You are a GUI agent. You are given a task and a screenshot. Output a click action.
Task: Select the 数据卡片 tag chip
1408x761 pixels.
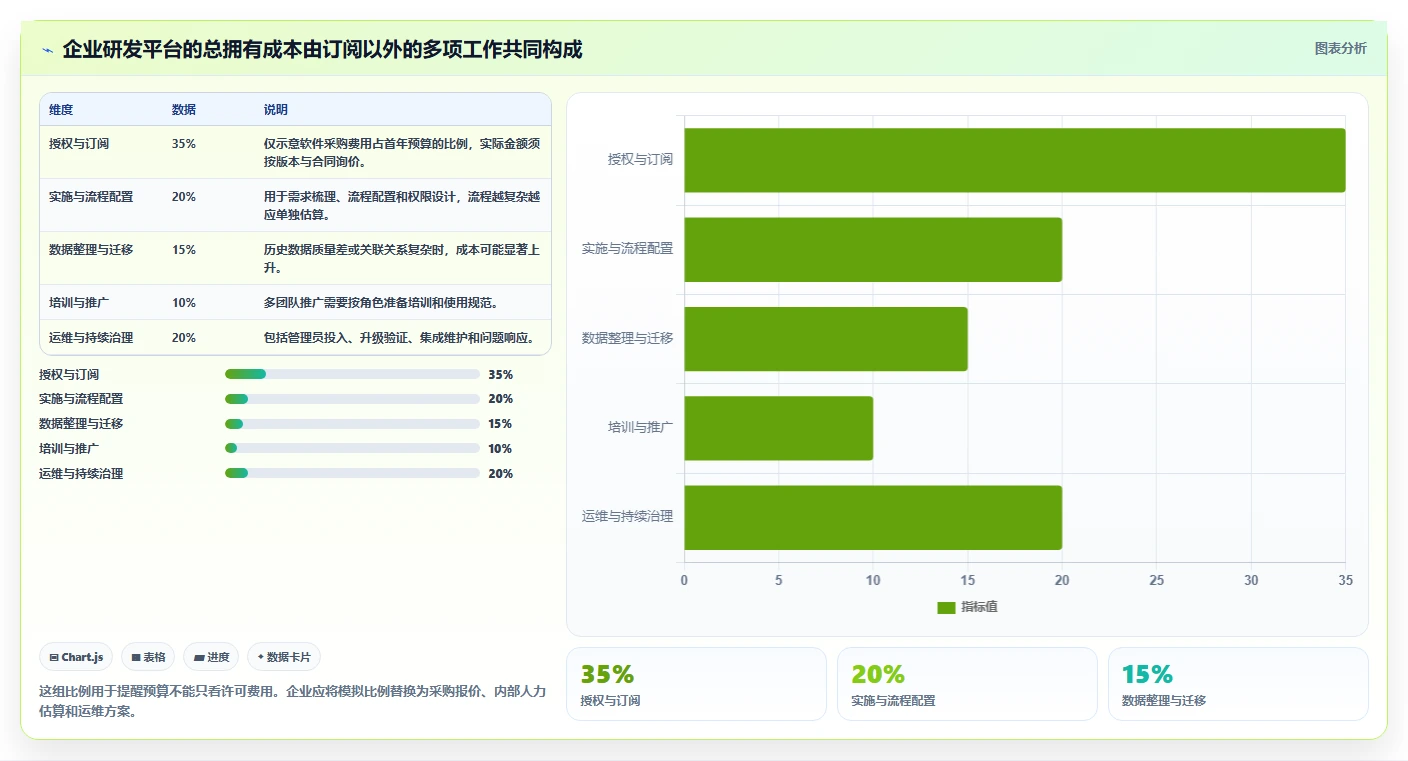[x=284, y=657]
